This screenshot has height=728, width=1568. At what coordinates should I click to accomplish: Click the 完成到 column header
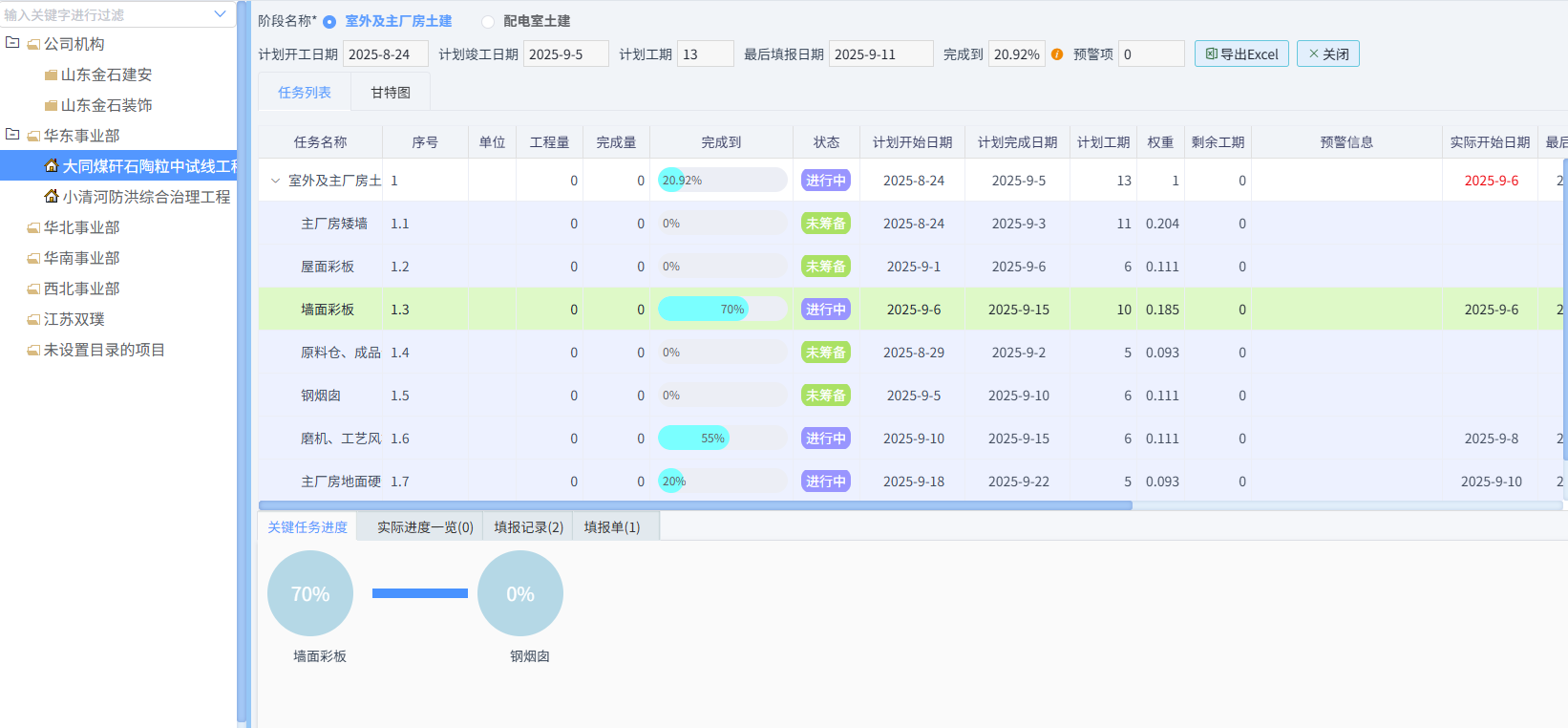pos(721,142)
